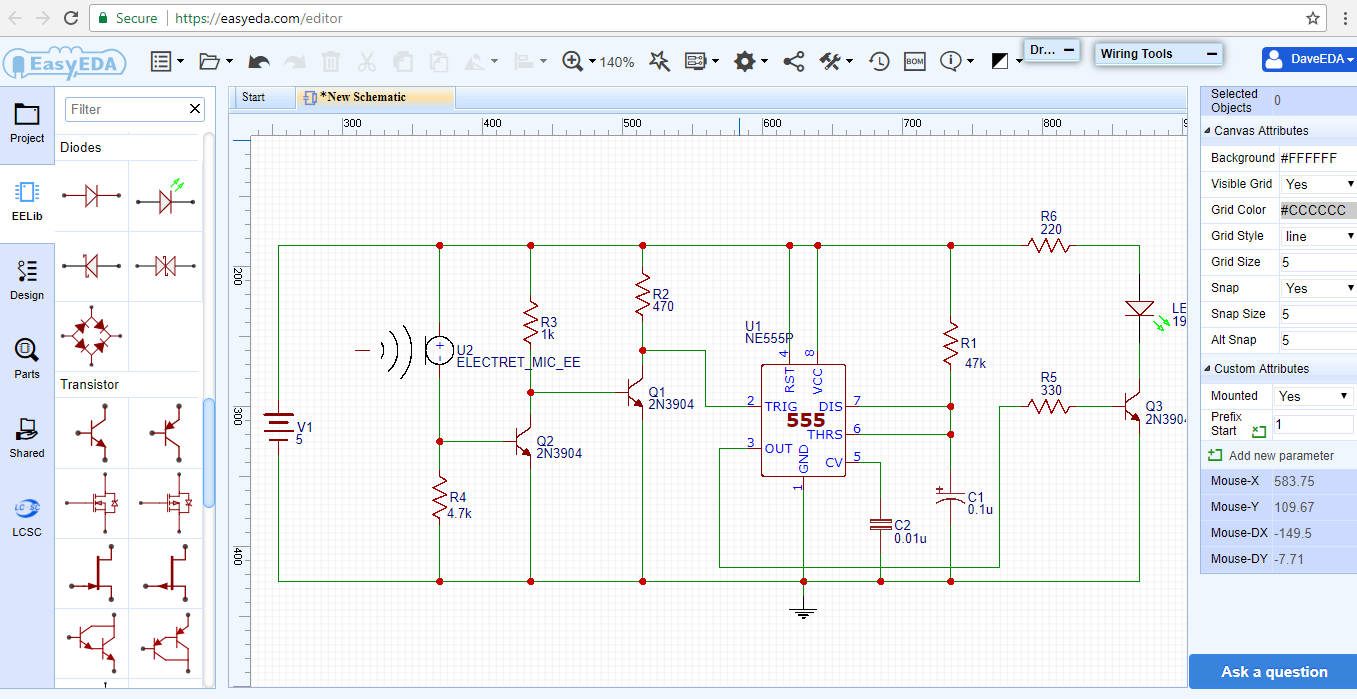Open the BOM tool in toolbar
The width and height of the screenshot is (1357, 699).
pos(914,61)
